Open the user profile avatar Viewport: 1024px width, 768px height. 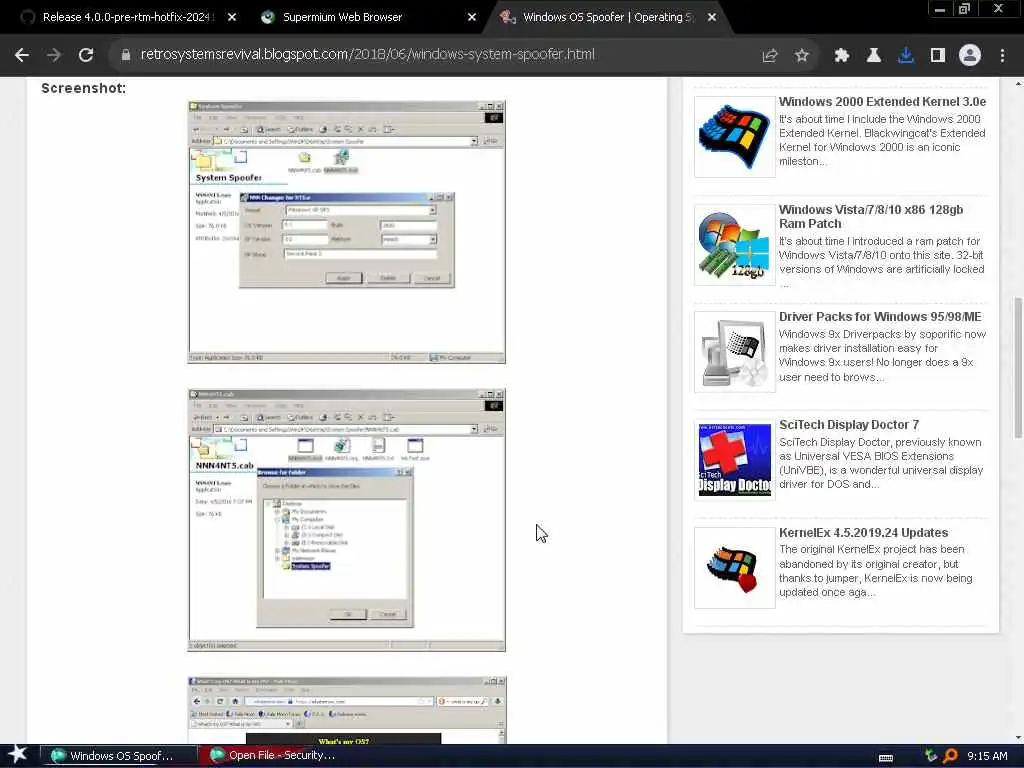point(970,56)
